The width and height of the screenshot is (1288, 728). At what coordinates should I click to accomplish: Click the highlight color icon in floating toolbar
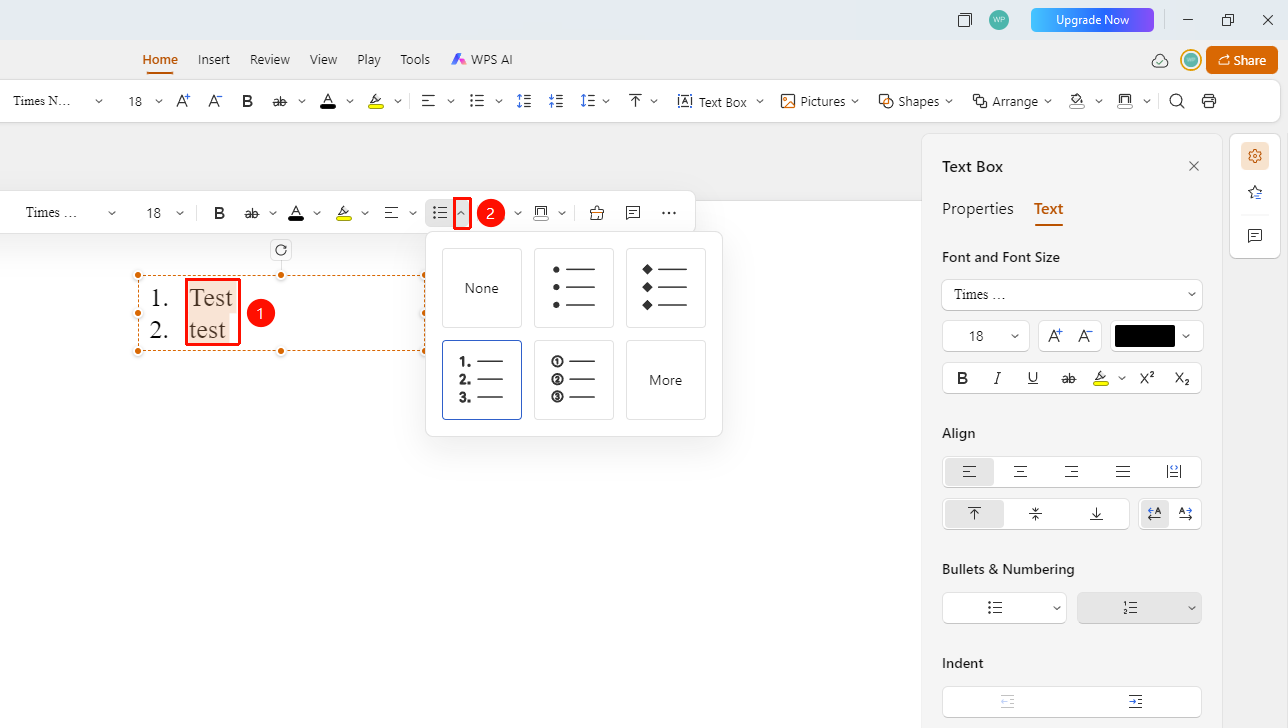(x=344, y=213)
